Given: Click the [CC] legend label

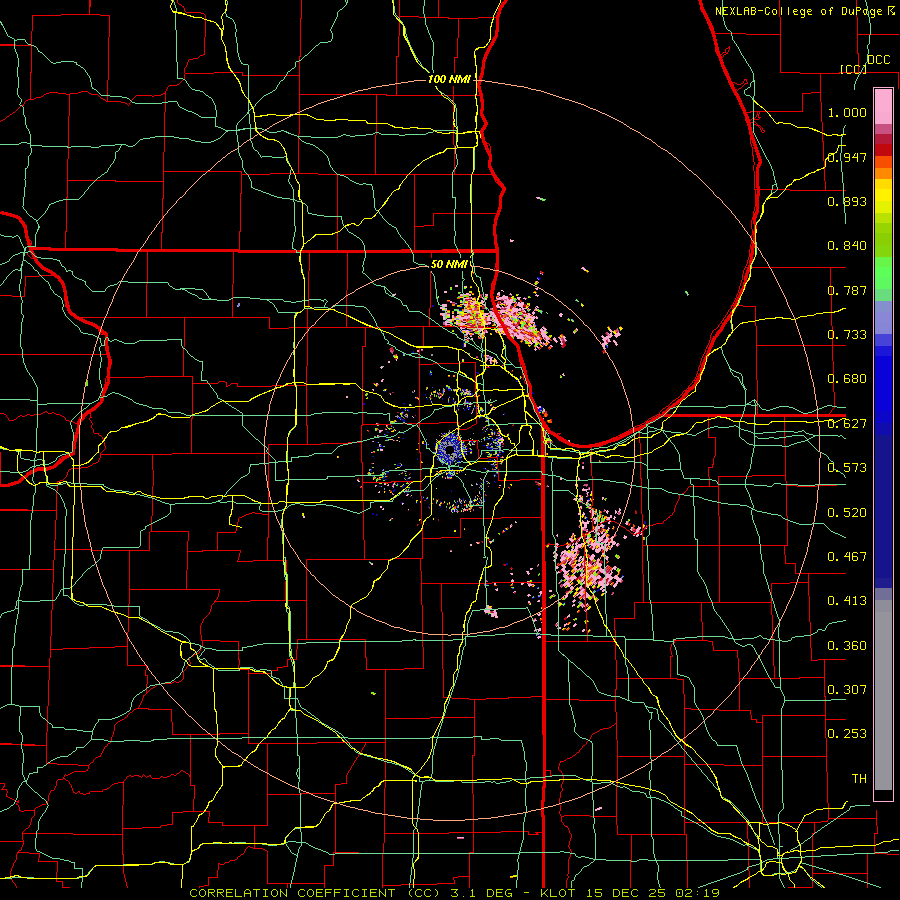Looking at the screenshot, I should click(x=853, y=69).
